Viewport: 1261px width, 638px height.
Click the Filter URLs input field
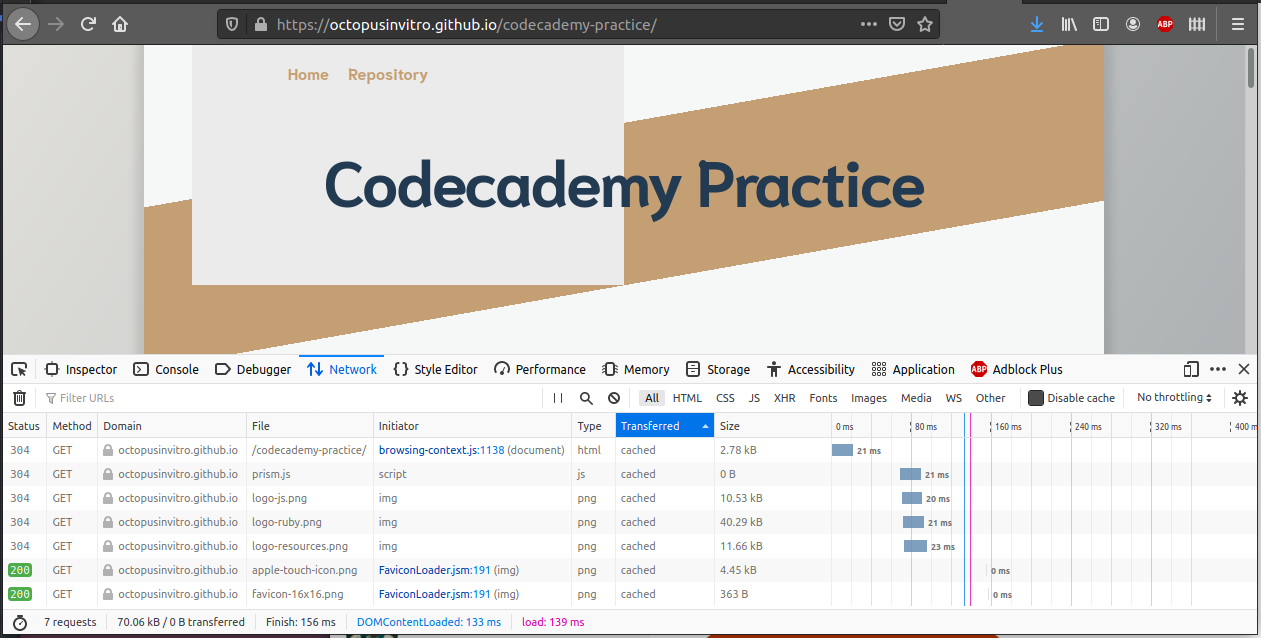coord(290,398)
